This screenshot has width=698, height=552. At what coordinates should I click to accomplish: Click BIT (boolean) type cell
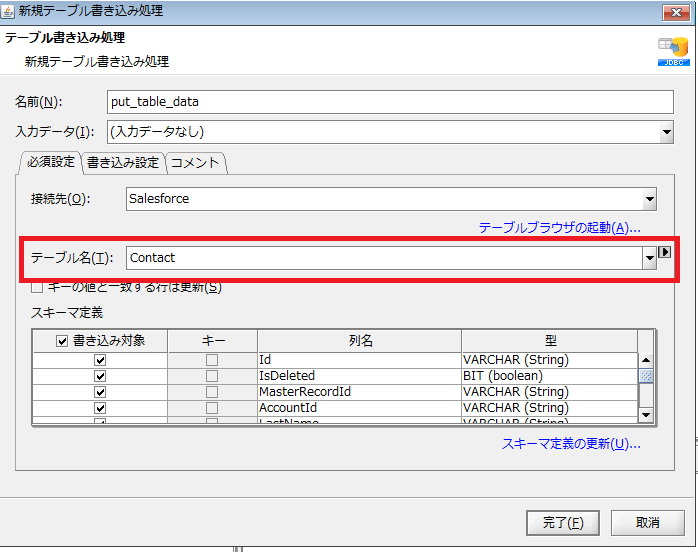coord(550,376)
